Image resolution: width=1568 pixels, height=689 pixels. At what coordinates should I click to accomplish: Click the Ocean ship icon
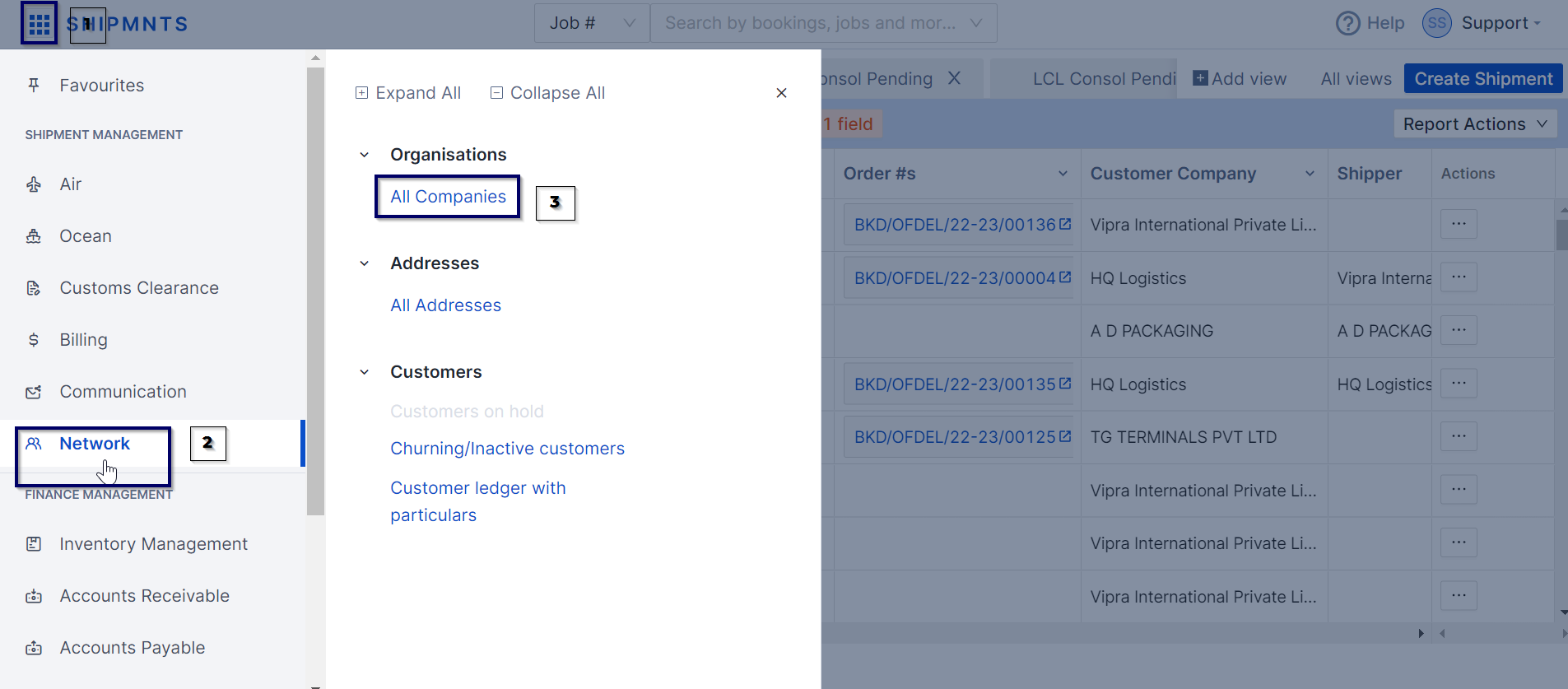(x=34, y=236)
